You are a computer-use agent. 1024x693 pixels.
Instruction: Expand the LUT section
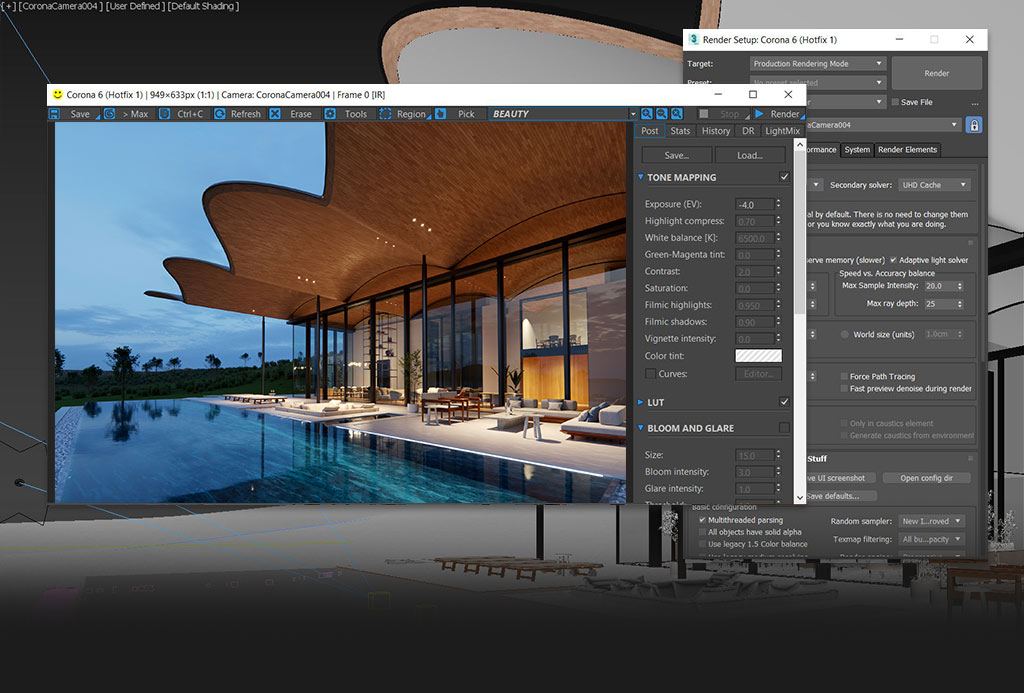click(x=640, y=402)
